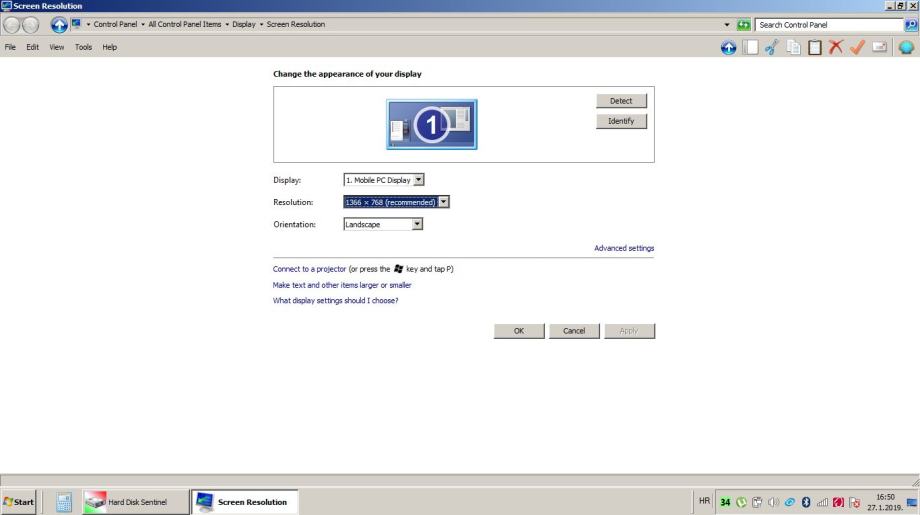Open the Help menu
This screenshot has height=515, width=920.
[110, 47]
